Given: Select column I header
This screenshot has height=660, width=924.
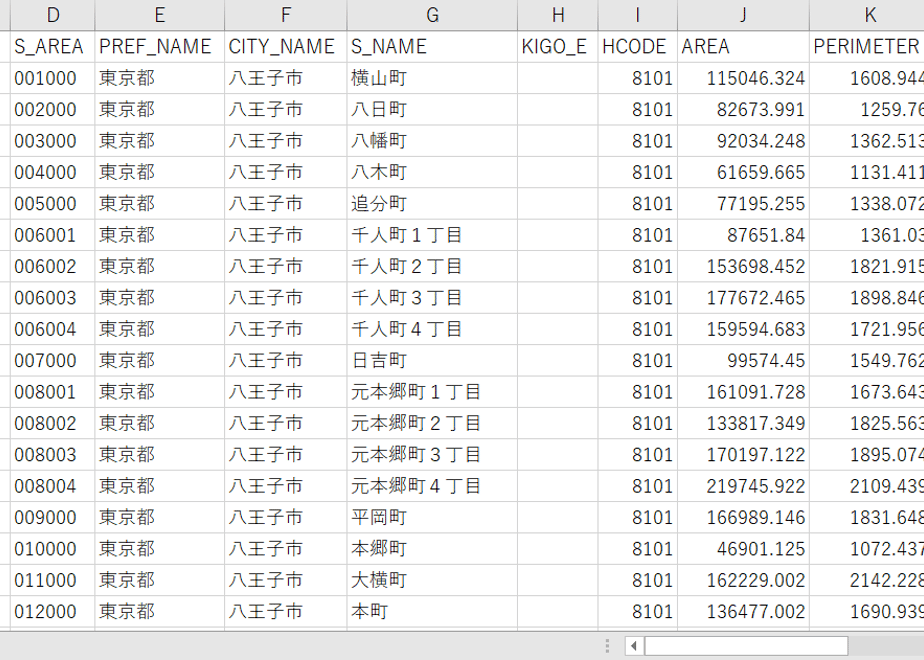Looking at the screenshot, I should (x=638, y=15).
